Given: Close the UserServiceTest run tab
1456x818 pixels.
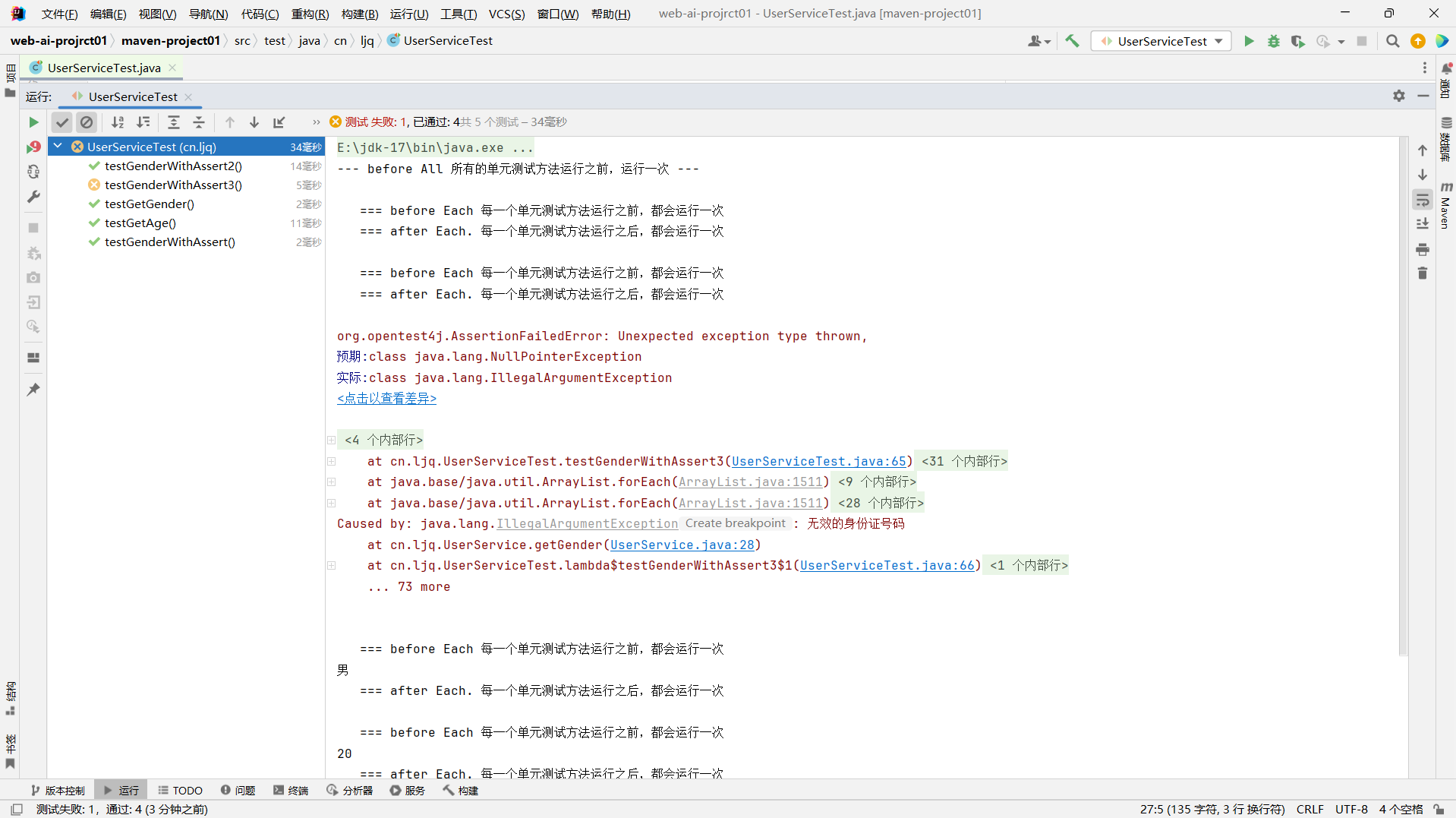Looking at the screenshot, I should pos(188,96).
